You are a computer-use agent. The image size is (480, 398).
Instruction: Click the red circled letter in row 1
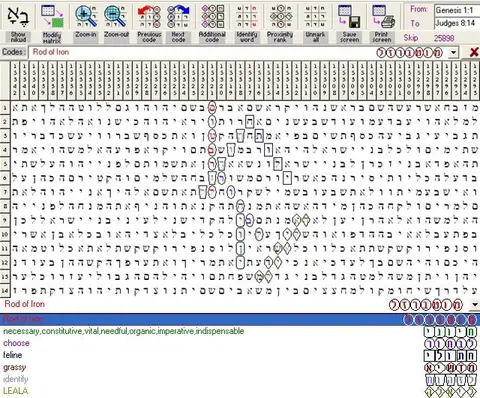pos(212,108)
